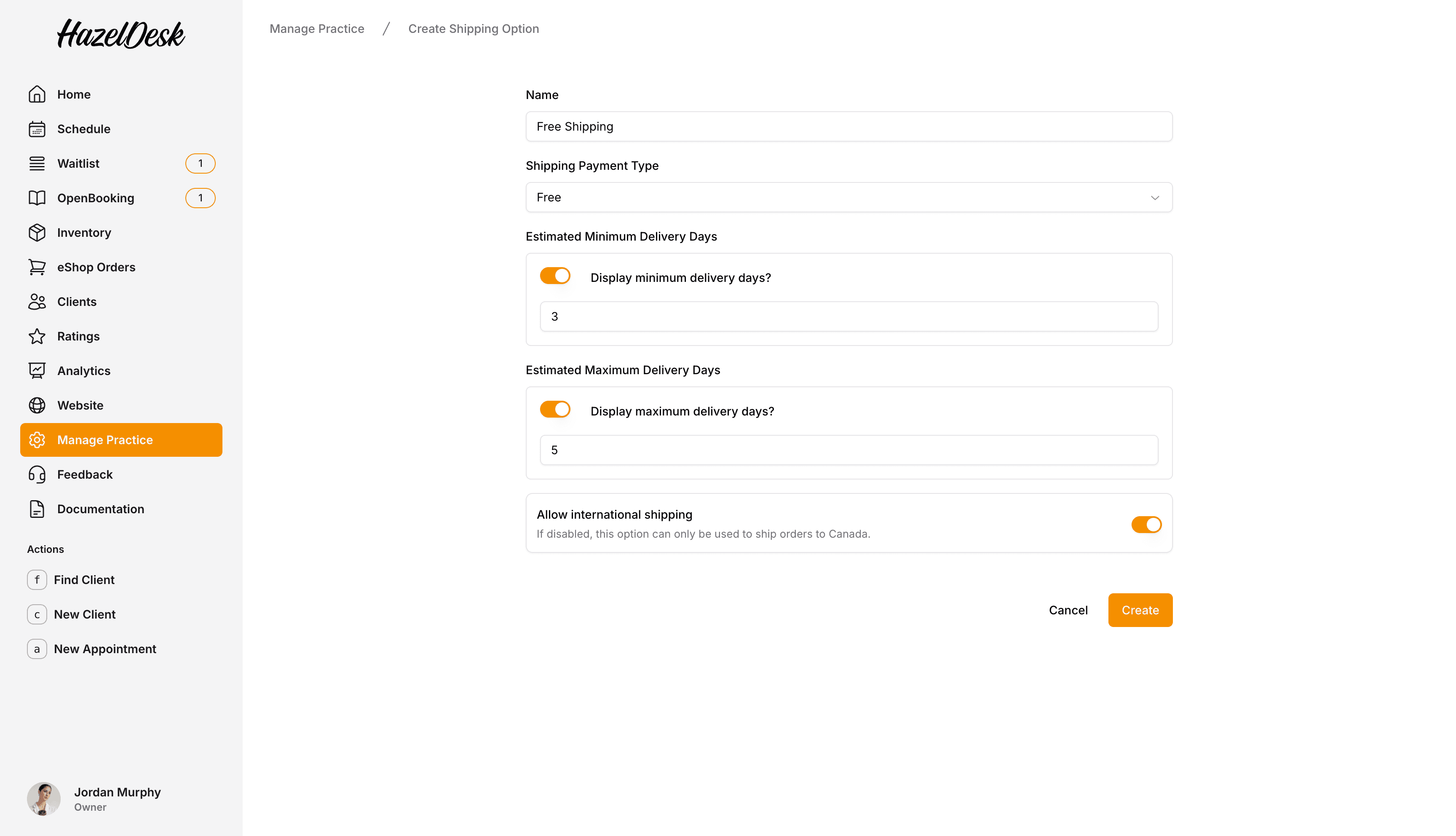1456x836 pixels.
Task: Open the Shipping Payment Type dropdown
Action: tap(848, 197)
